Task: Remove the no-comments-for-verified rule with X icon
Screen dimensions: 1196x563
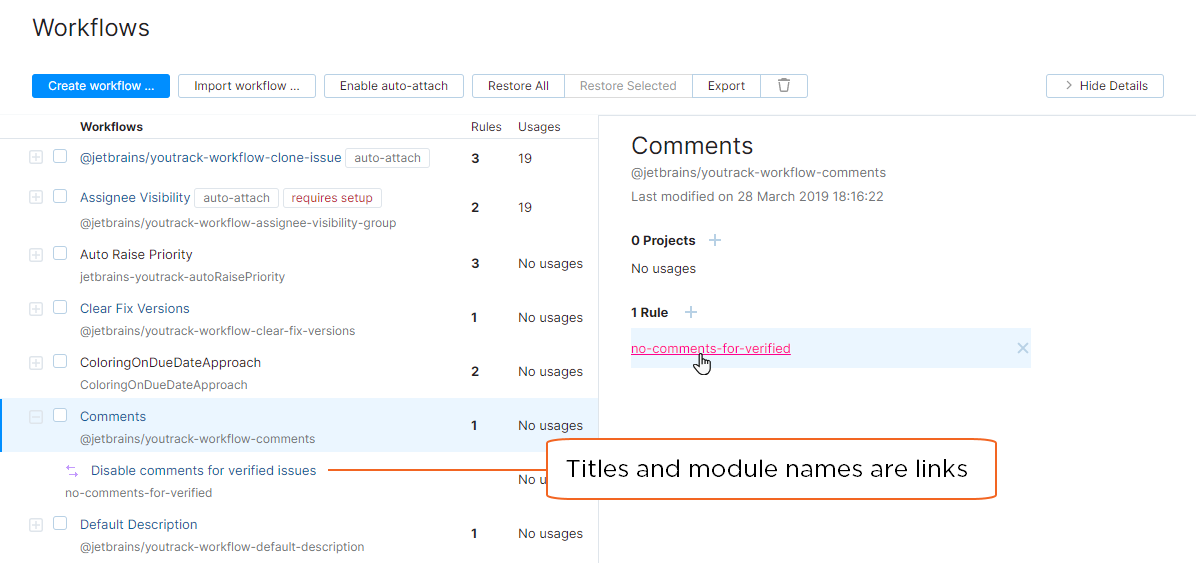Action: (1022, 348)
